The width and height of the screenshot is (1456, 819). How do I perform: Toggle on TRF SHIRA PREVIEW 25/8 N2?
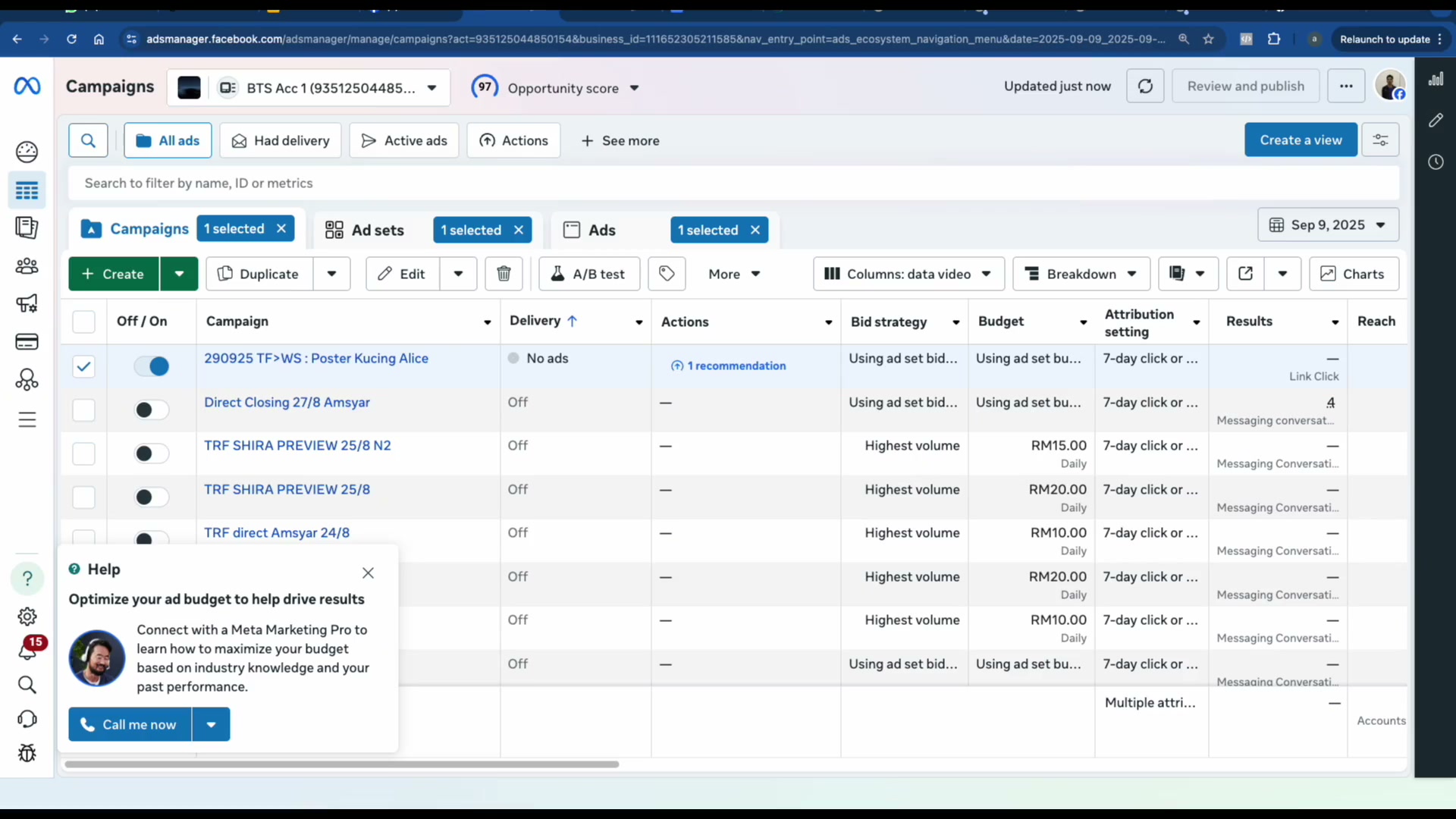(152, 453)
